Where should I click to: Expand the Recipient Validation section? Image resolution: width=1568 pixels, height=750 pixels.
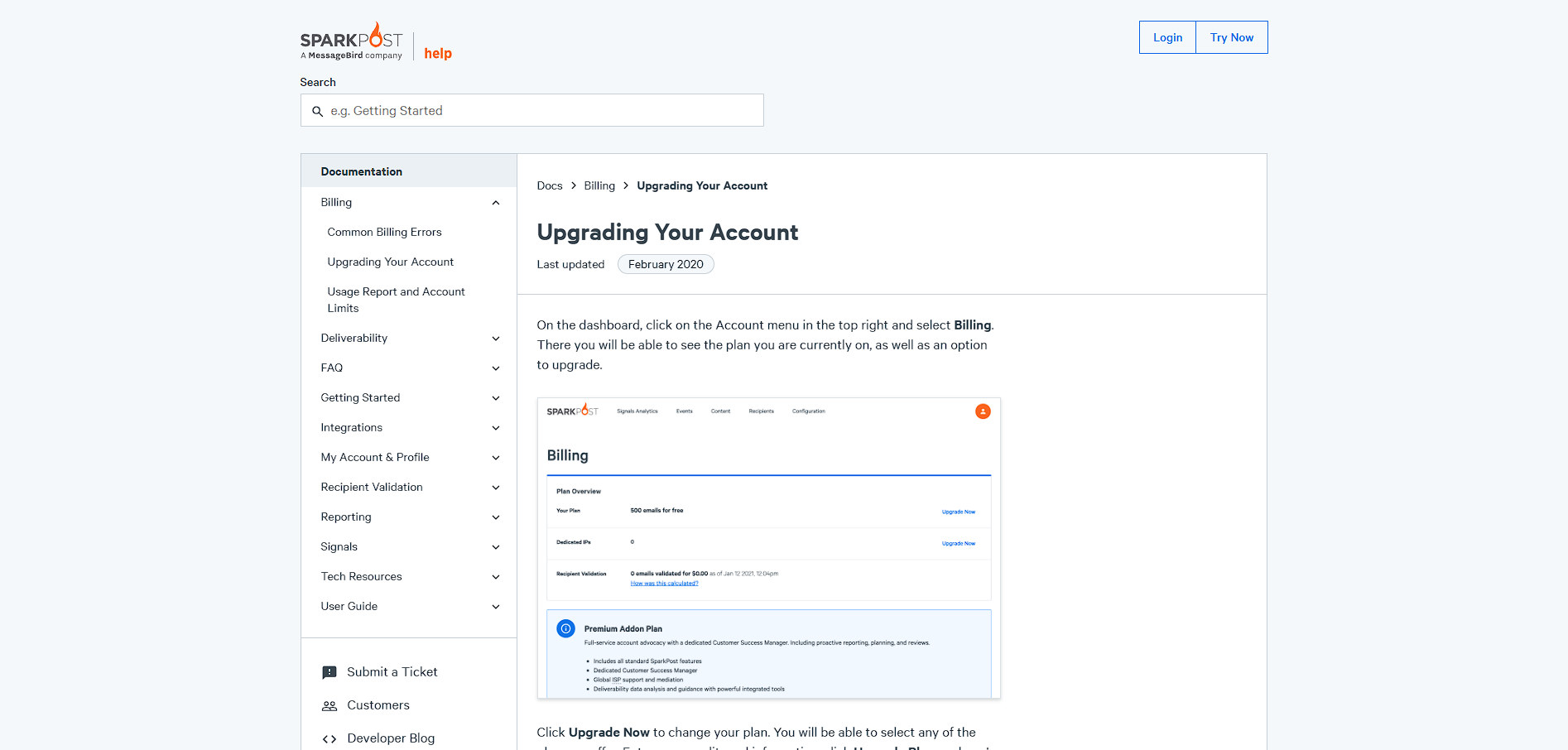point(496,488)
